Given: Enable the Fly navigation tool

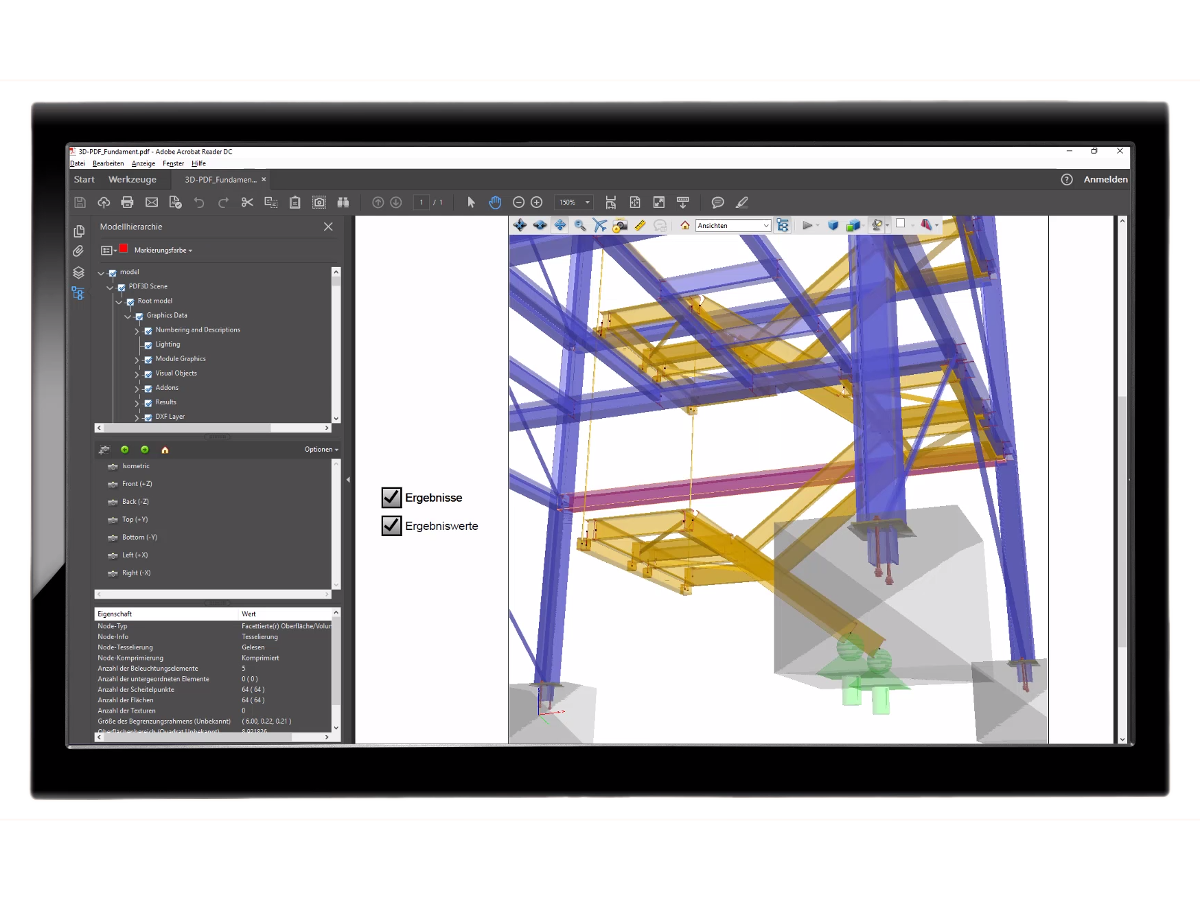Looking at the screenshot, I should pos(598,224).
